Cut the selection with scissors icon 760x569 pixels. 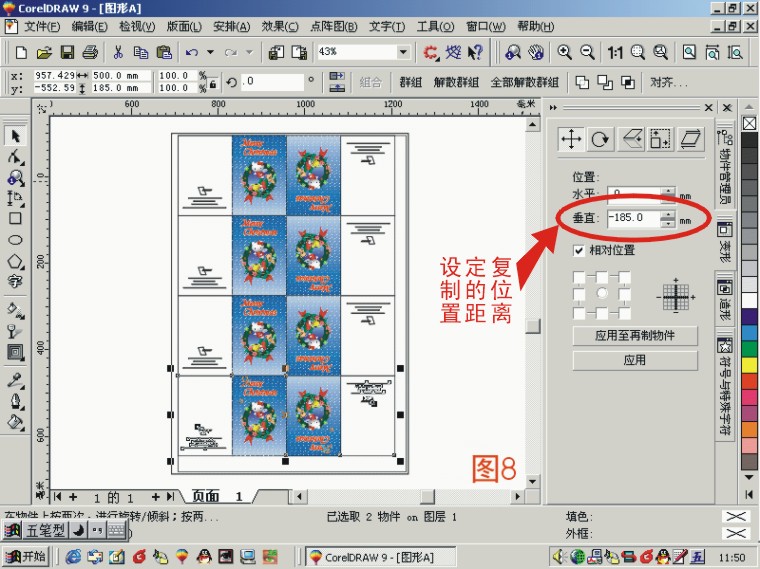point(118,52)
